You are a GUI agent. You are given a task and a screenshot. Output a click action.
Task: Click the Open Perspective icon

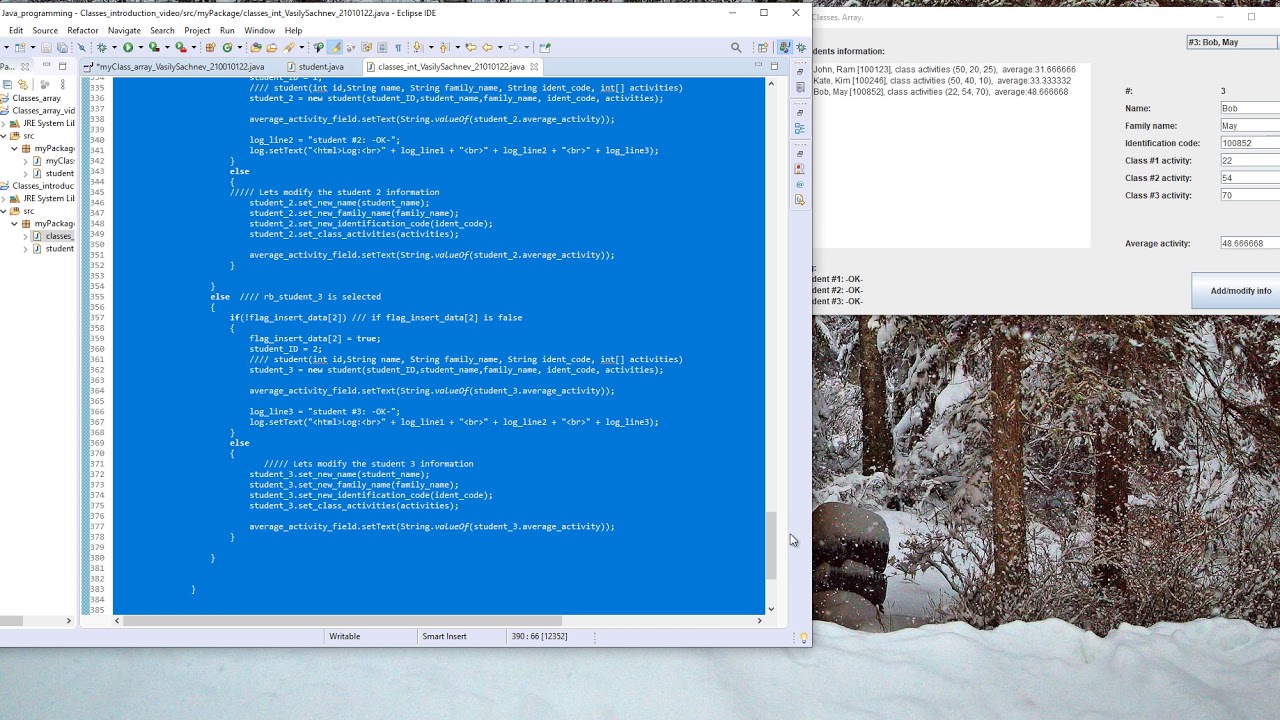(x=763, y=47)
